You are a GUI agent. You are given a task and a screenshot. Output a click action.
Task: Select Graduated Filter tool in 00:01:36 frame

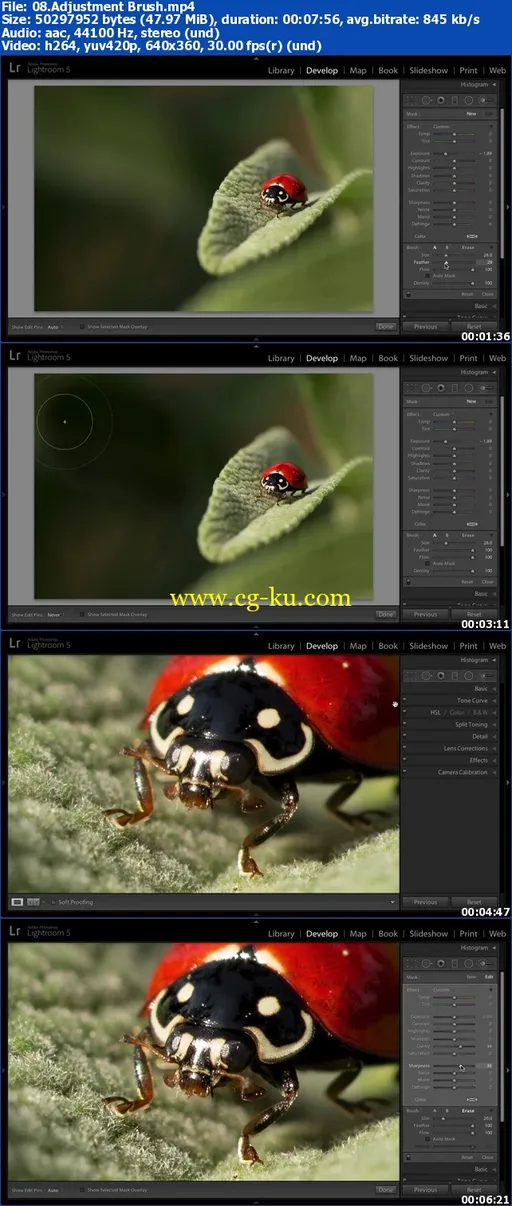tap(455, 101)
